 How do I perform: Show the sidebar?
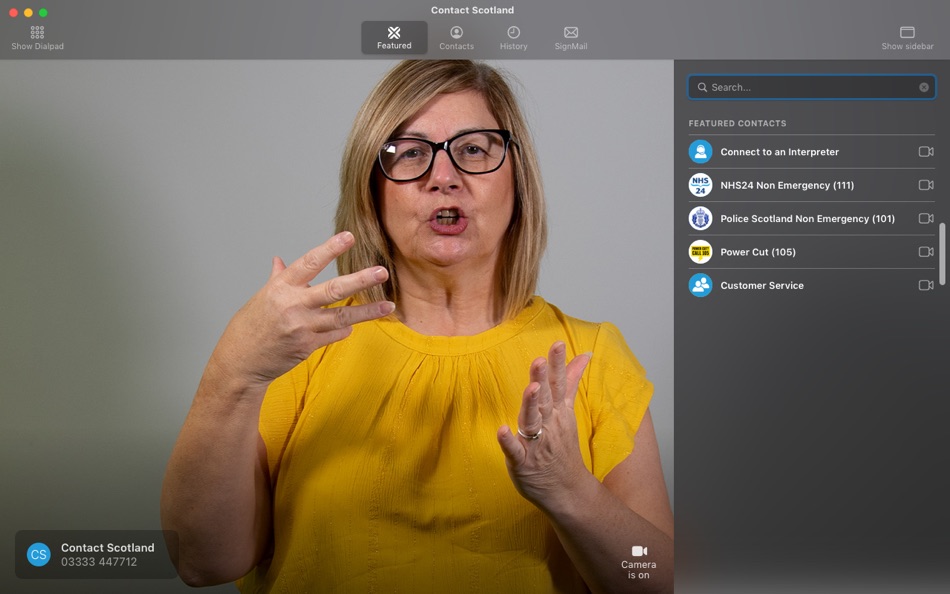click(906, 38)
